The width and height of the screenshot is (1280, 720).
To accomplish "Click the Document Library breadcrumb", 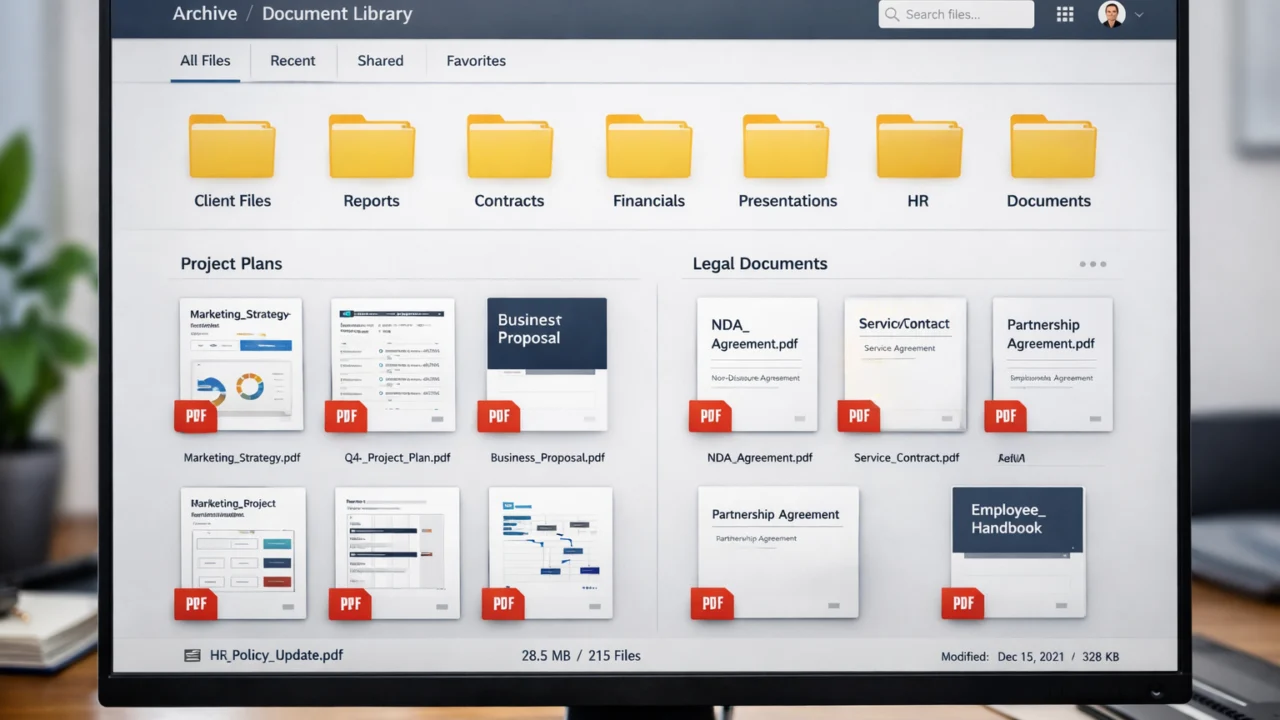I will pos(337,14).
